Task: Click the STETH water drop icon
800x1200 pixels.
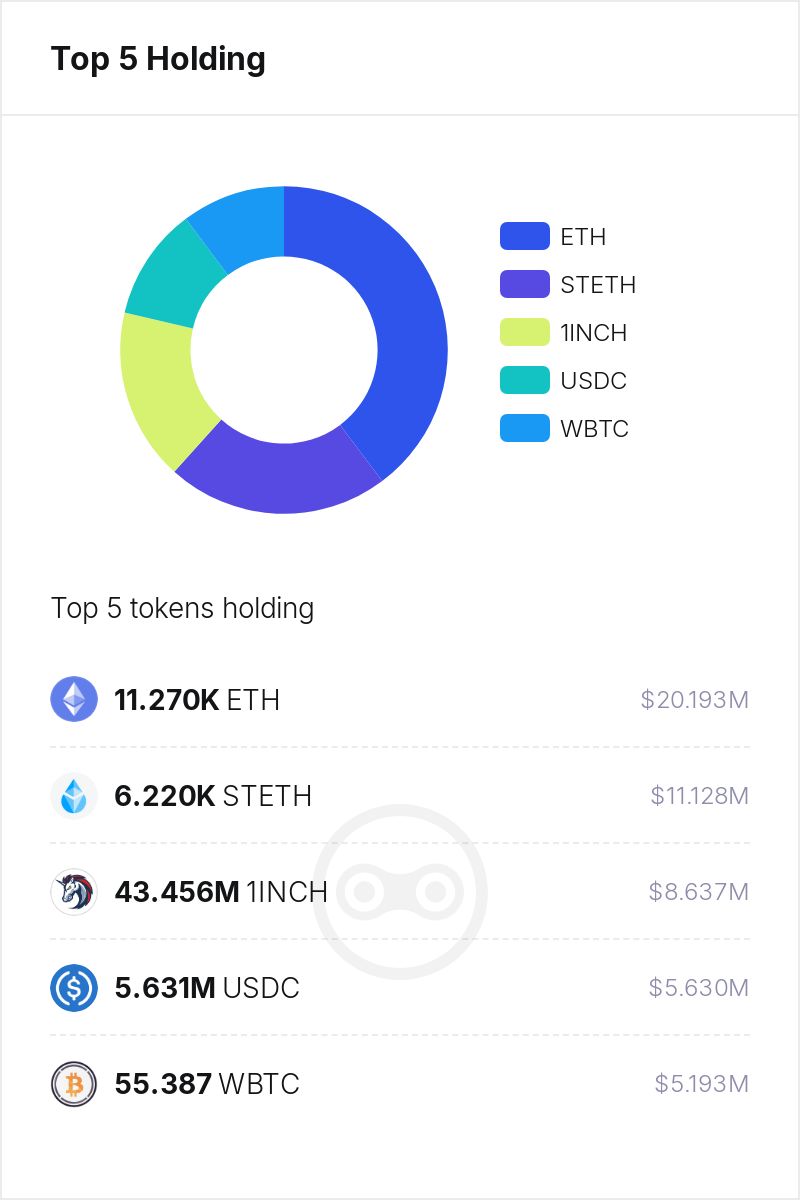Action: coord(74,795)
